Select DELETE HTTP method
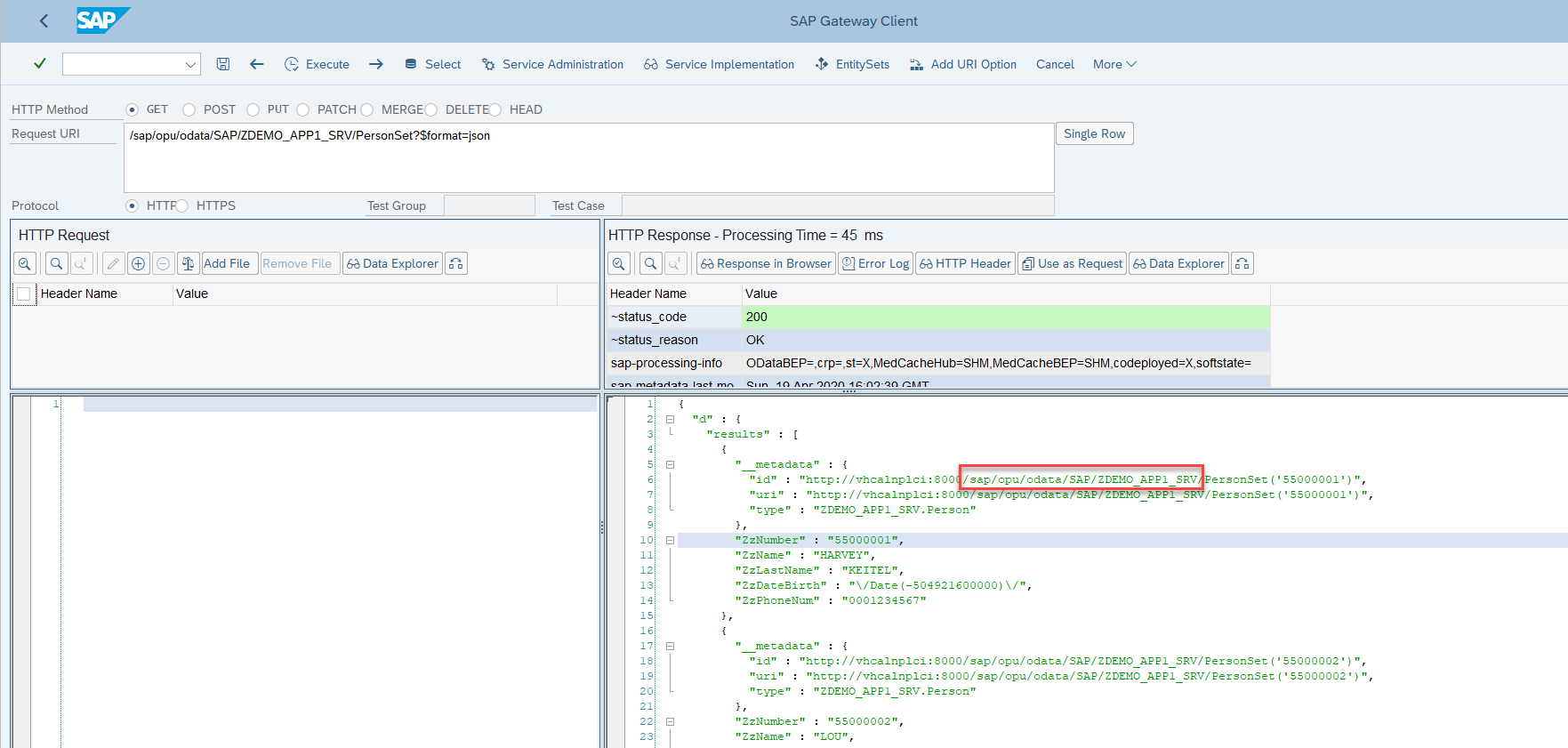Image resolution: width=1568 pixels, height=748 pixels. pos(430,109)
